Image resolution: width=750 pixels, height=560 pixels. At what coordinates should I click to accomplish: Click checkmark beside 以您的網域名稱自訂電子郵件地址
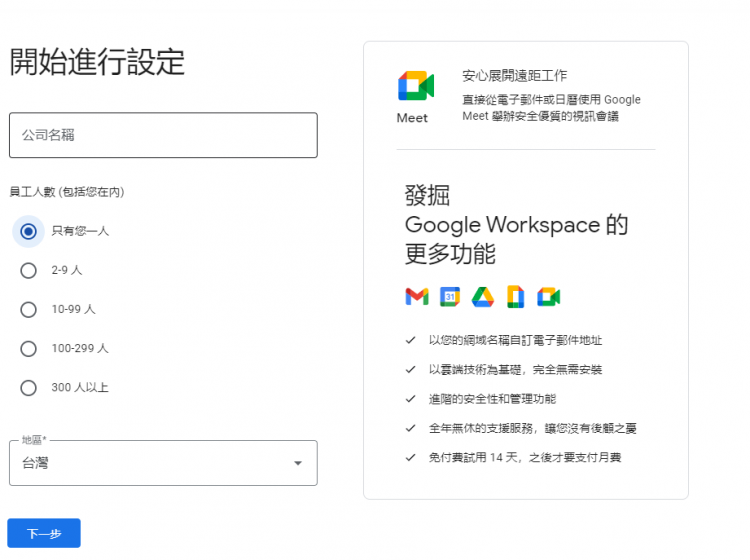pos(410,340)
